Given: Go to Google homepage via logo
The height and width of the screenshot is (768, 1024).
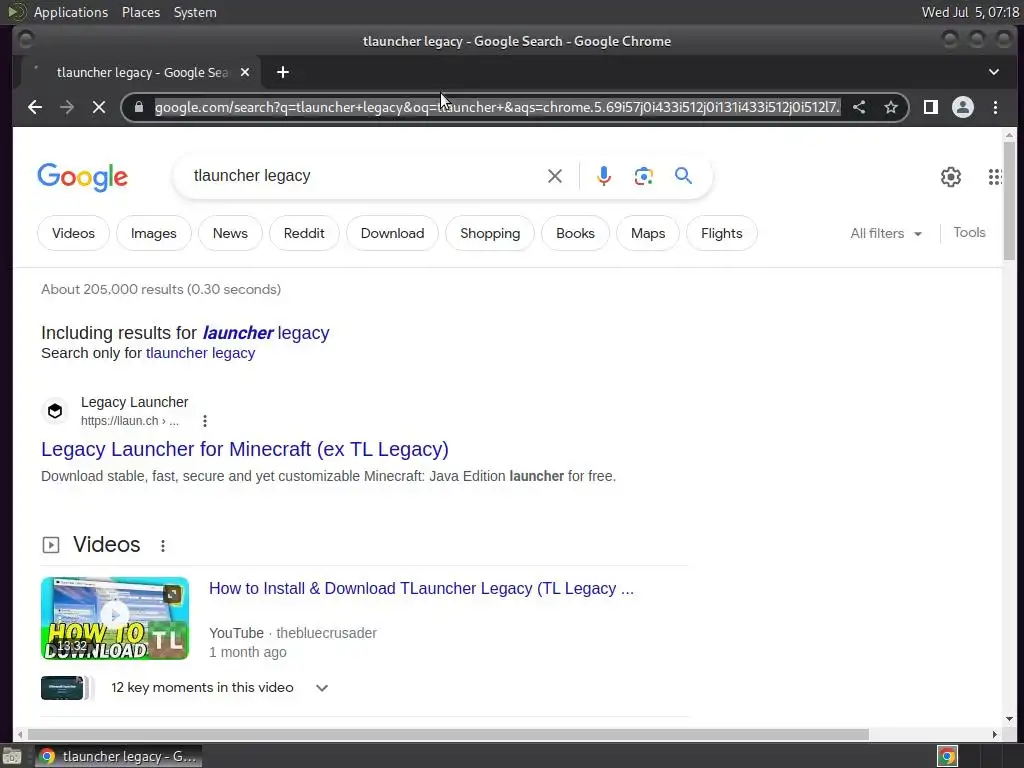Looking at the screenshot, I should point(82,177).
